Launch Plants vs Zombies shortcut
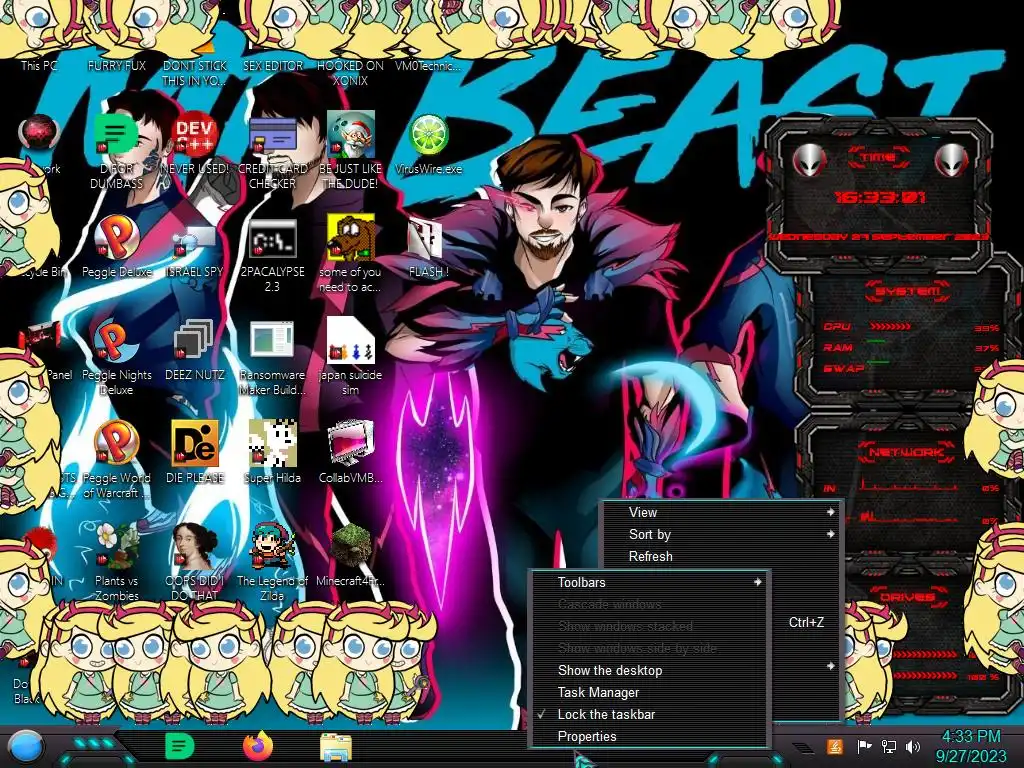 [x=116, y=547]
